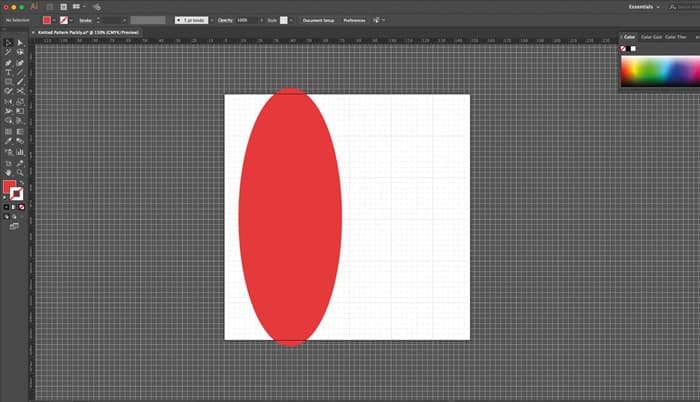Activate the Width warp tool
This screenshot has height=402, width=700.
click(8, 111)
